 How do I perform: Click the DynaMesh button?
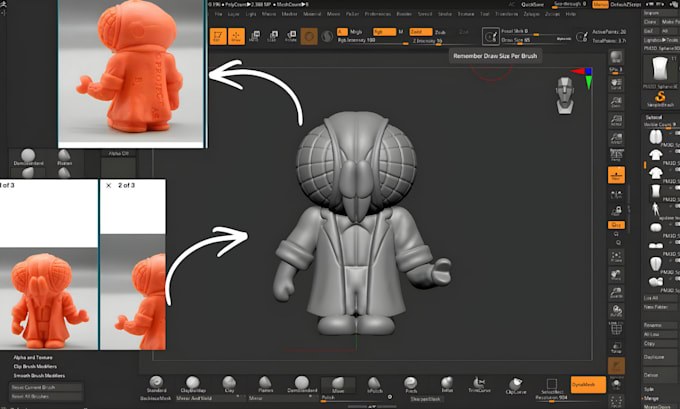point(588,385)
